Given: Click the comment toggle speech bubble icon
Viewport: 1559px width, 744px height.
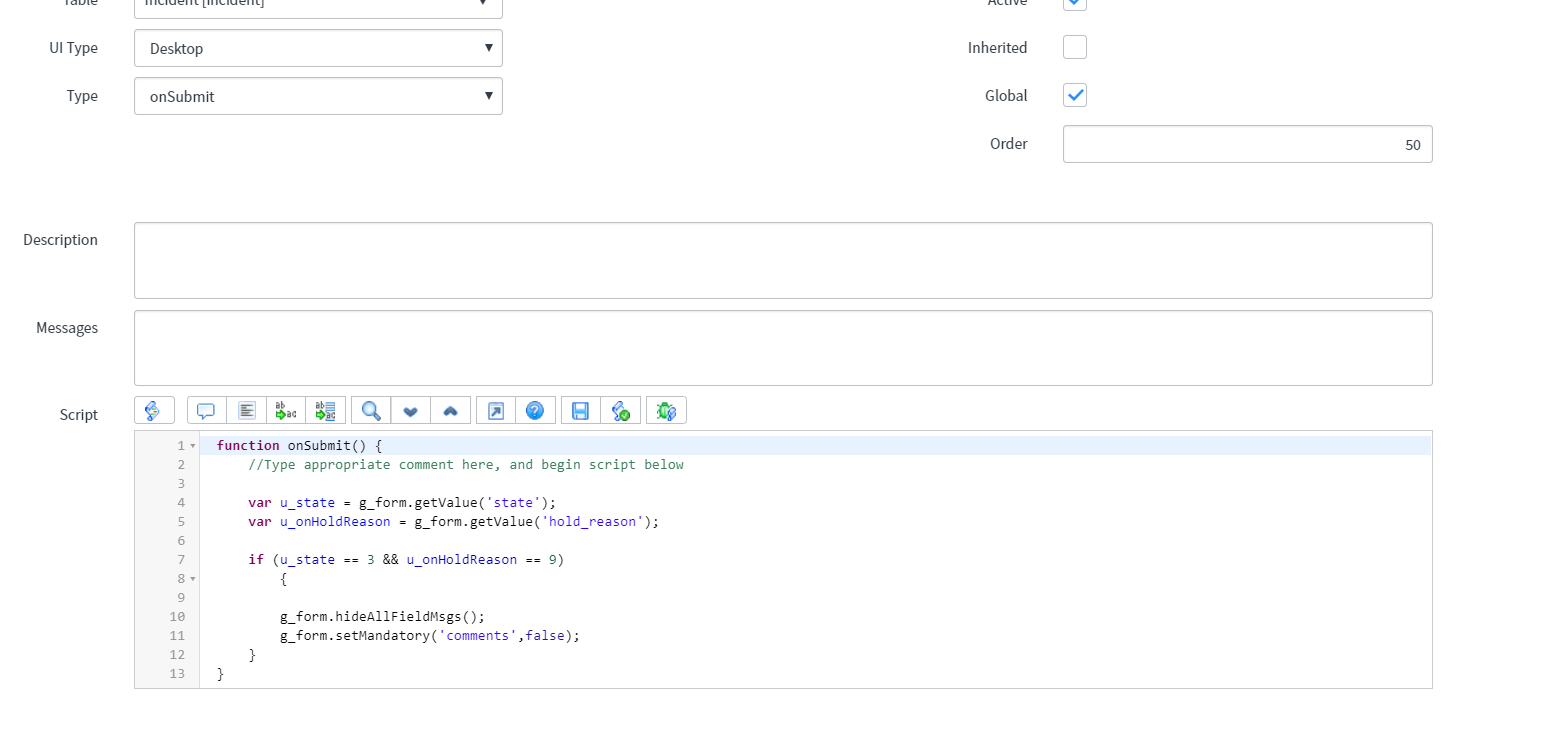Looking at the screenshot, I should pyautogui.click(x=206, y=410).
